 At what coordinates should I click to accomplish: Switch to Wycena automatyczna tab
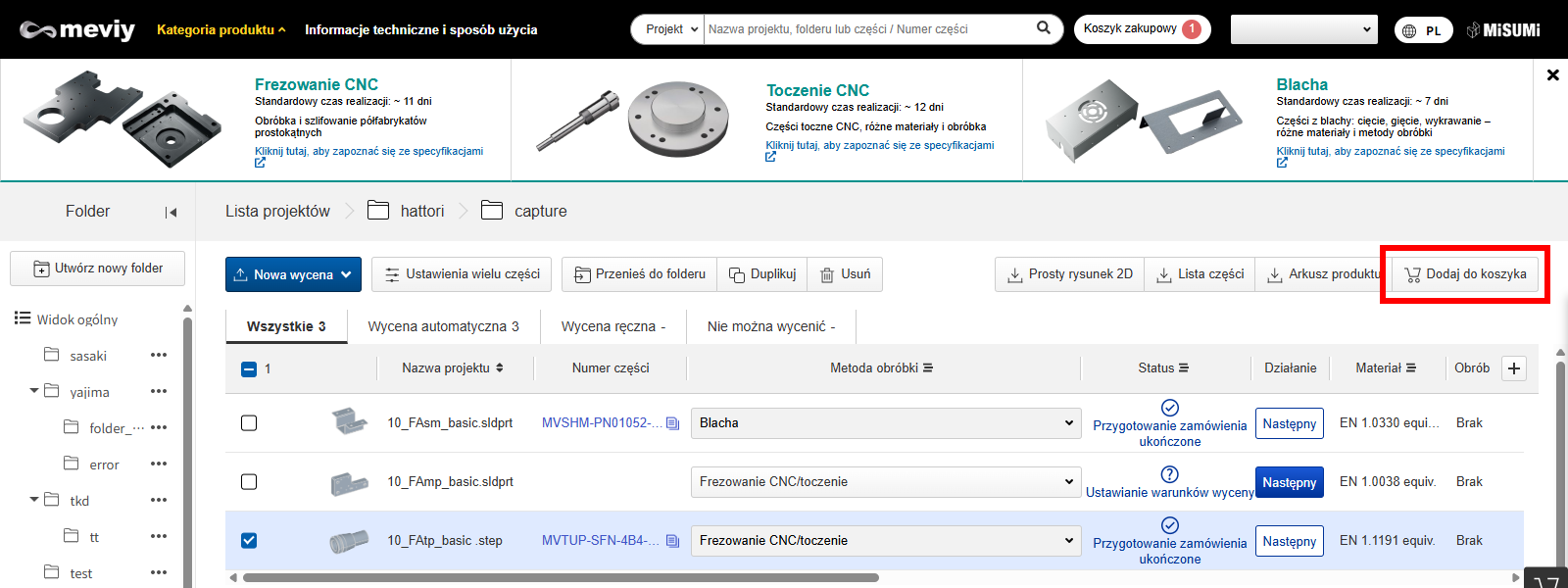pos(443,326)
